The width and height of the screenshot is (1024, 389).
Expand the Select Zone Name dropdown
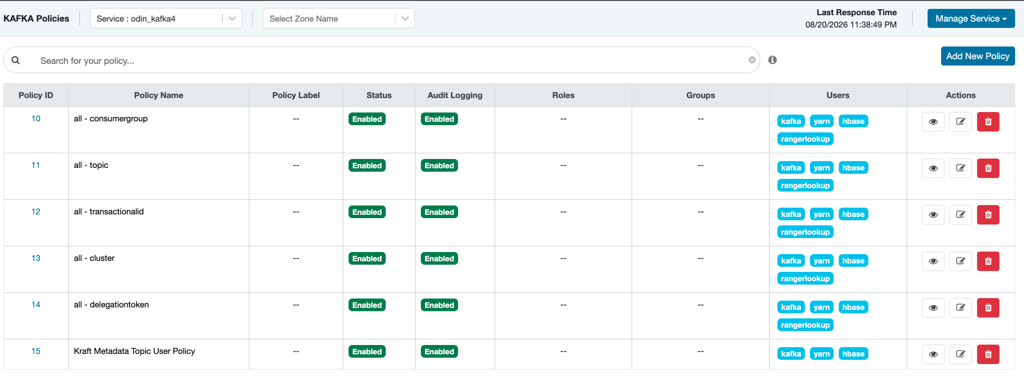[x=338, y=18]
